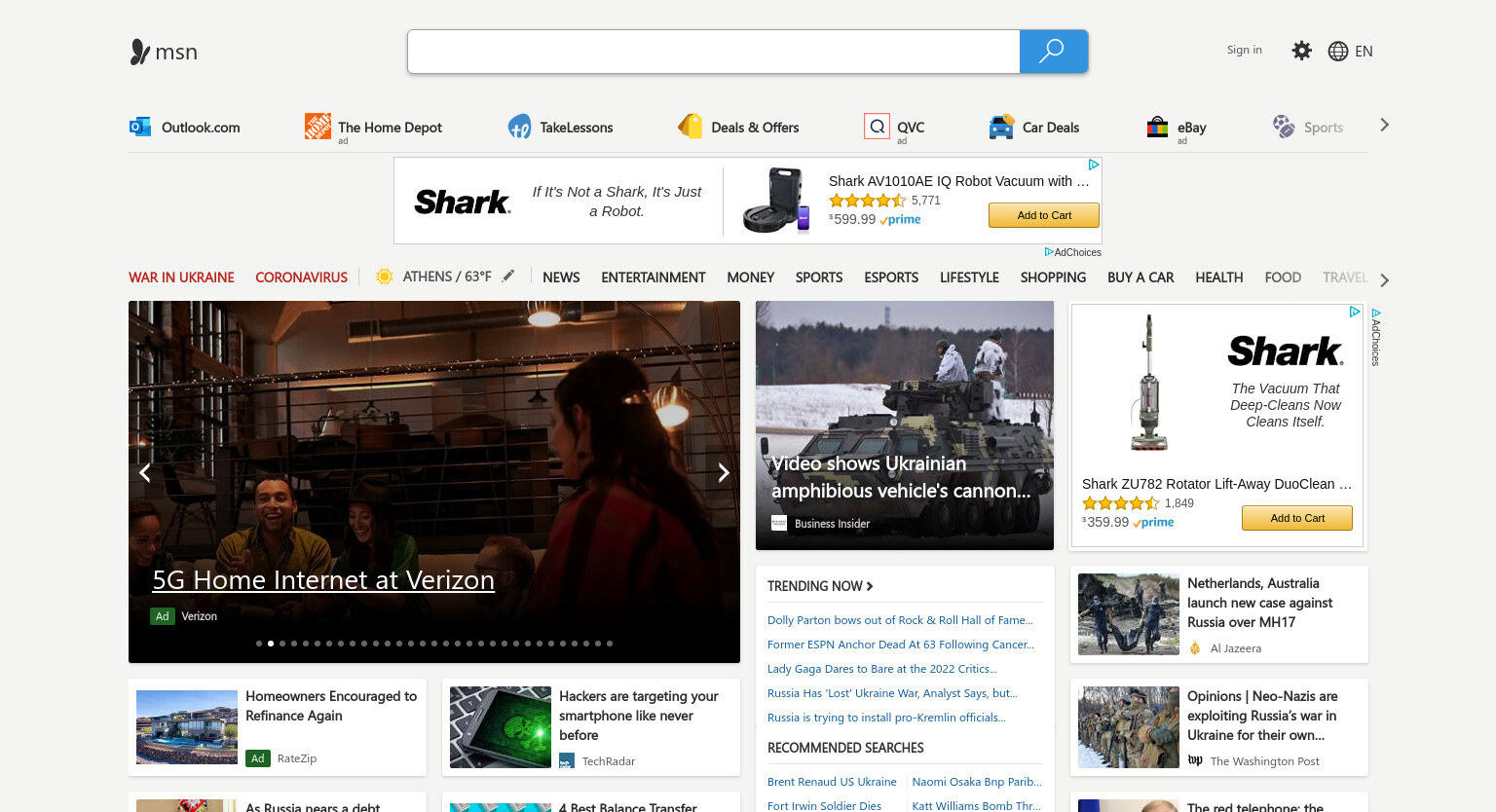Open ENTERTAINMENT category
The width and height of the screenshot is (1496, 812).
click(x=654, y=277)
